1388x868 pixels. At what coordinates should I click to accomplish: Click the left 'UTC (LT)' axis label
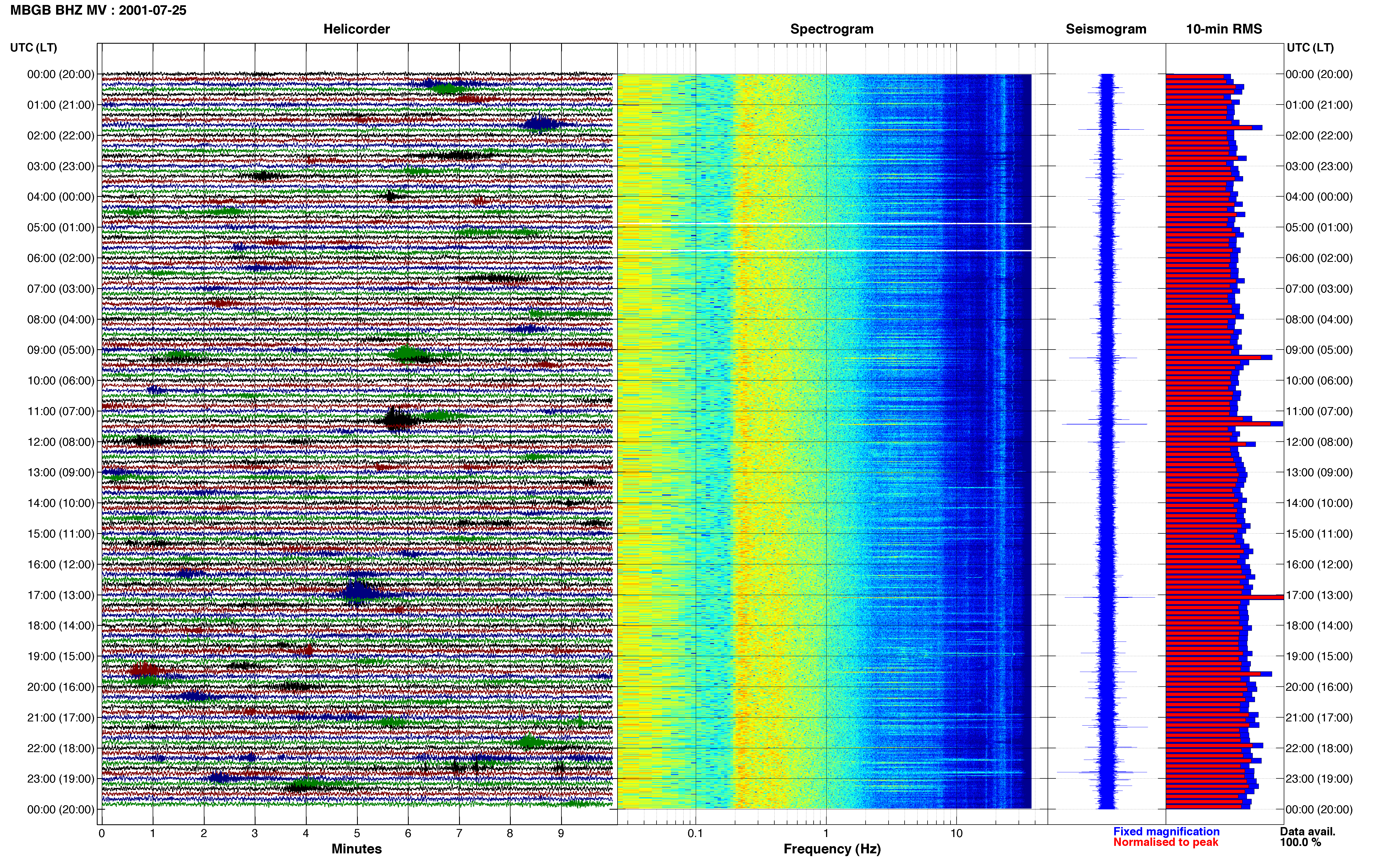(34, 48)
